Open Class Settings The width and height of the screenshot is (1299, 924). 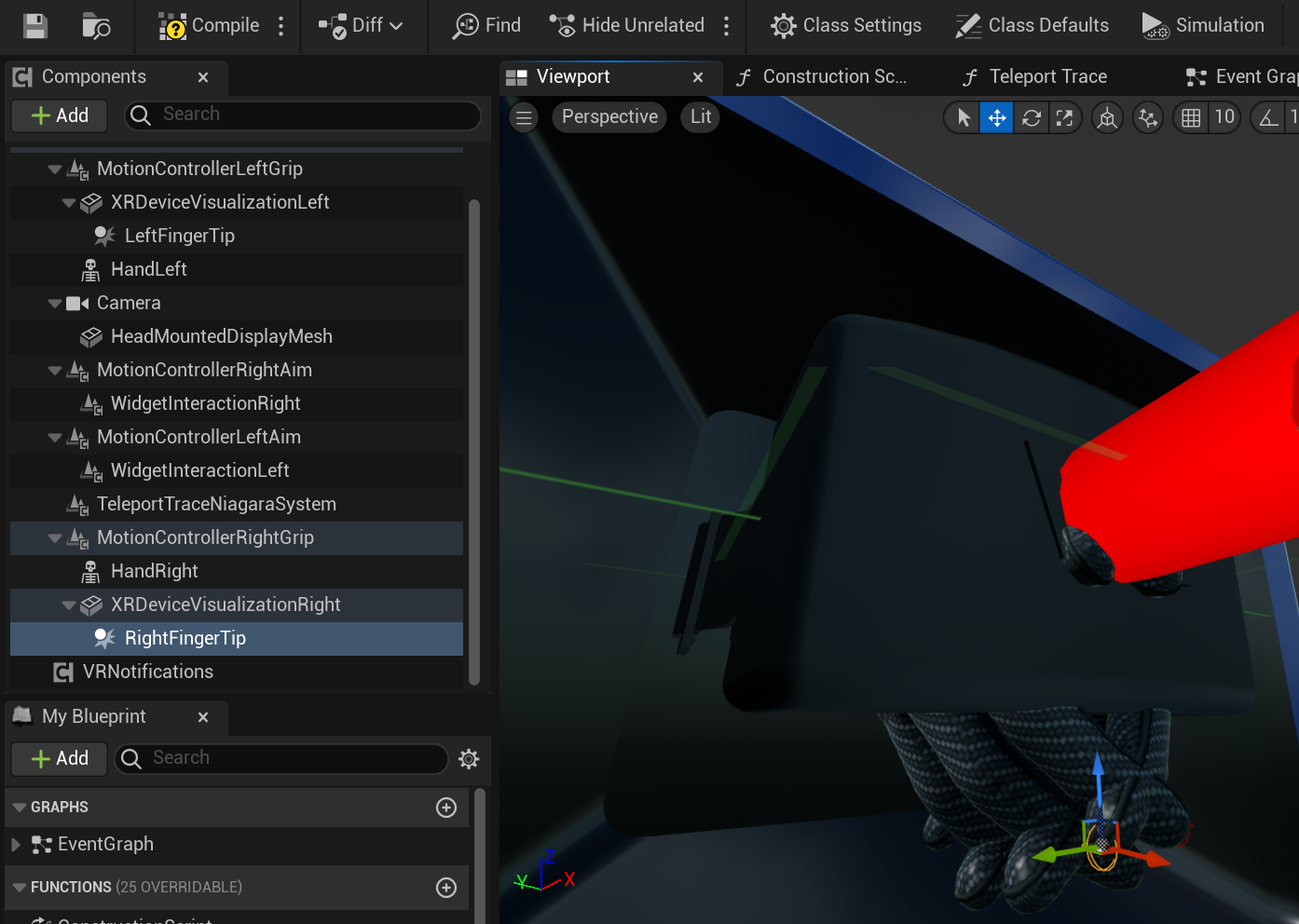tap(846, 26)
